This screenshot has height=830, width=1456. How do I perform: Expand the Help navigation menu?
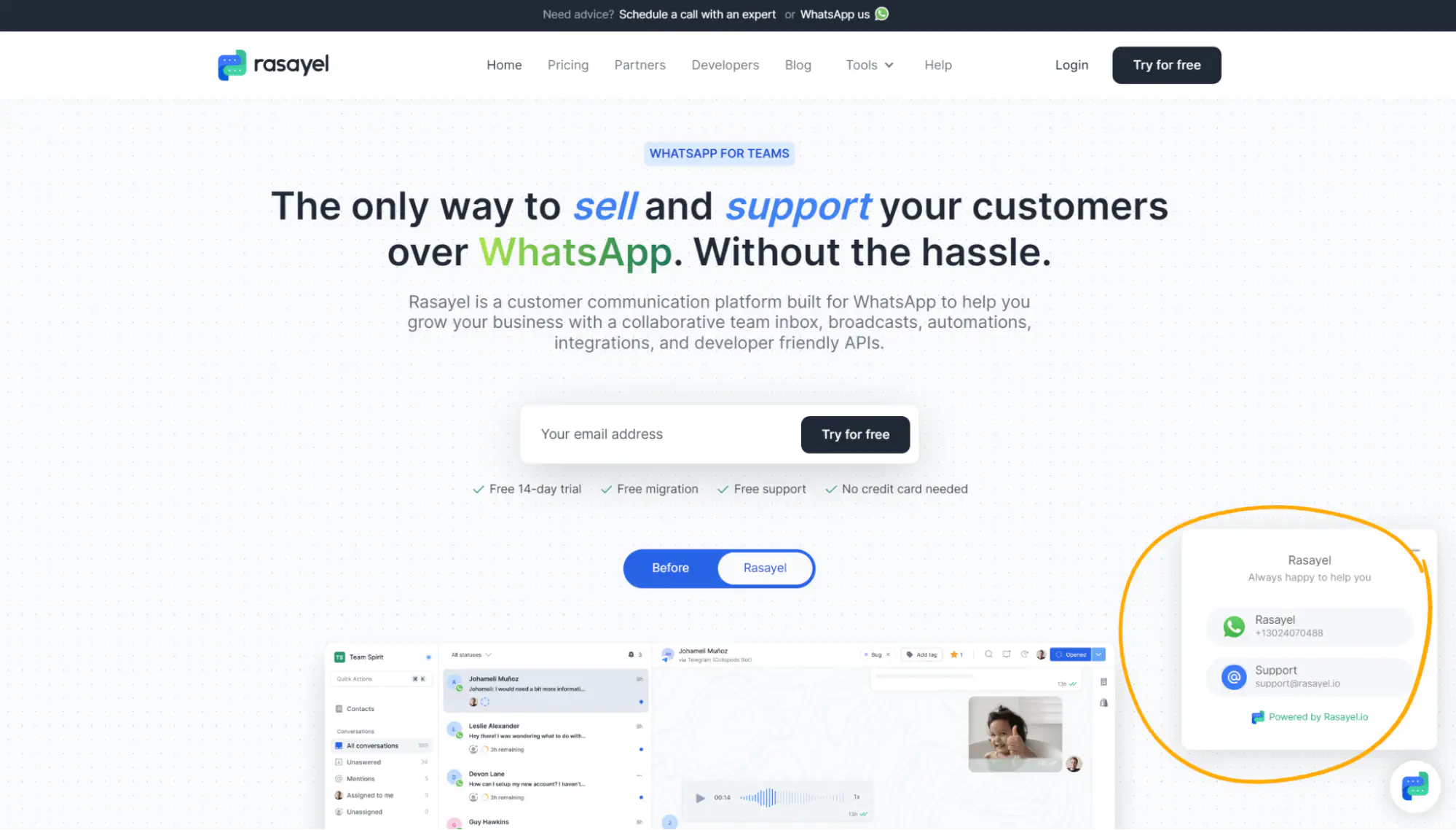[x=938, y=64]
